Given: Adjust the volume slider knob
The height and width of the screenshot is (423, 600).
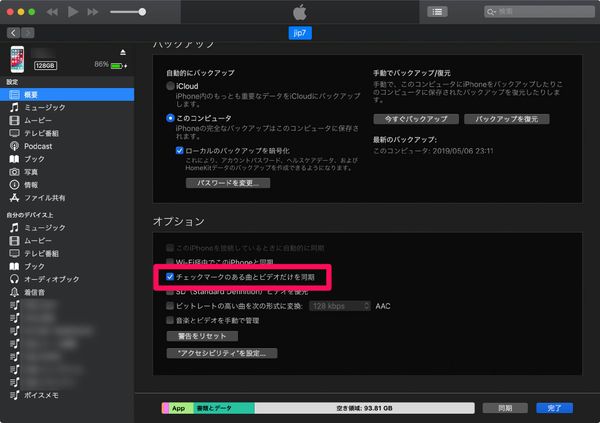Looking at the screenshot, I should pos(142,12).
